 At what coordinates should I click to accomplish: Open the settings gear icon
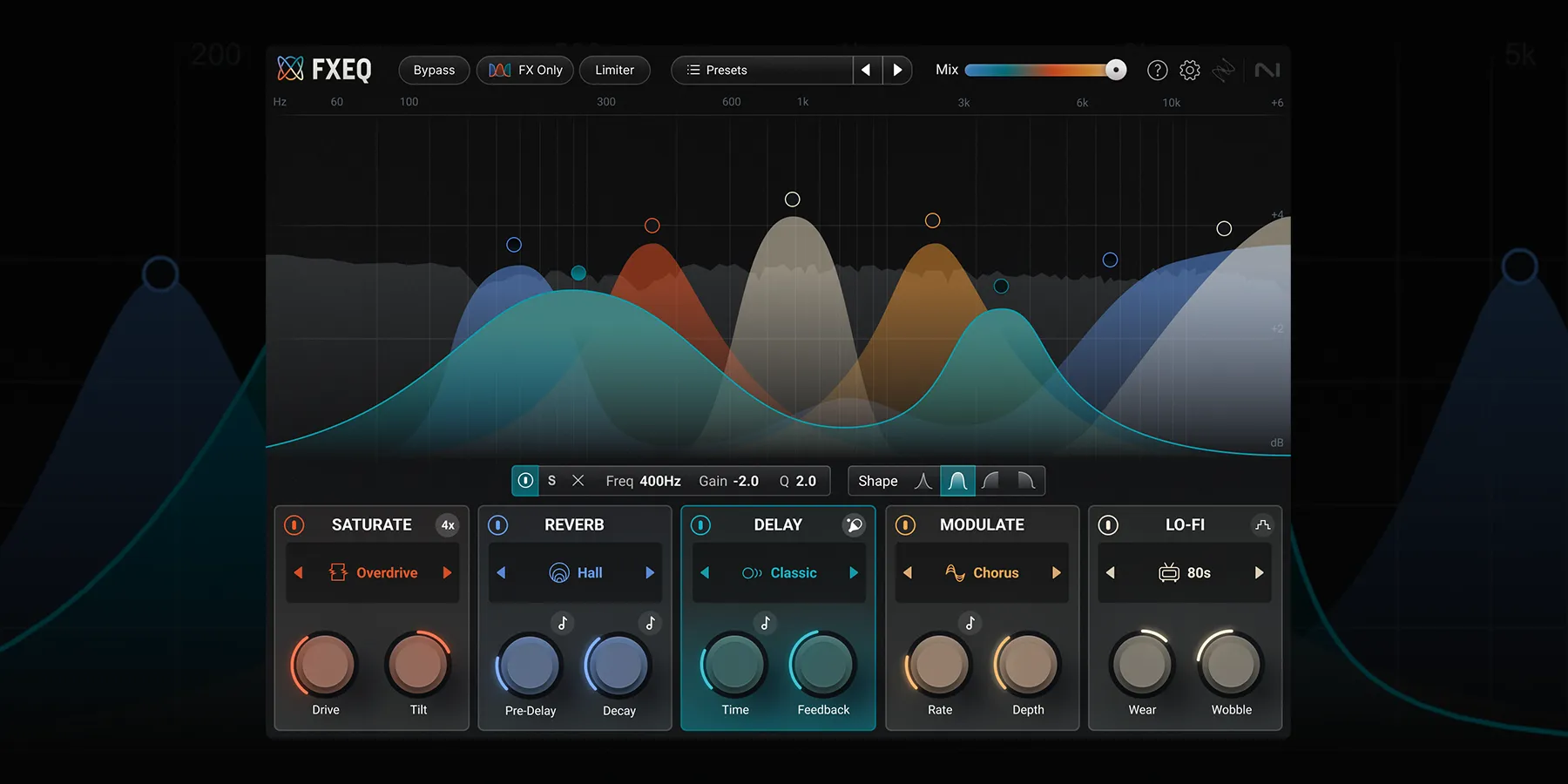(x=1189, y=70)
